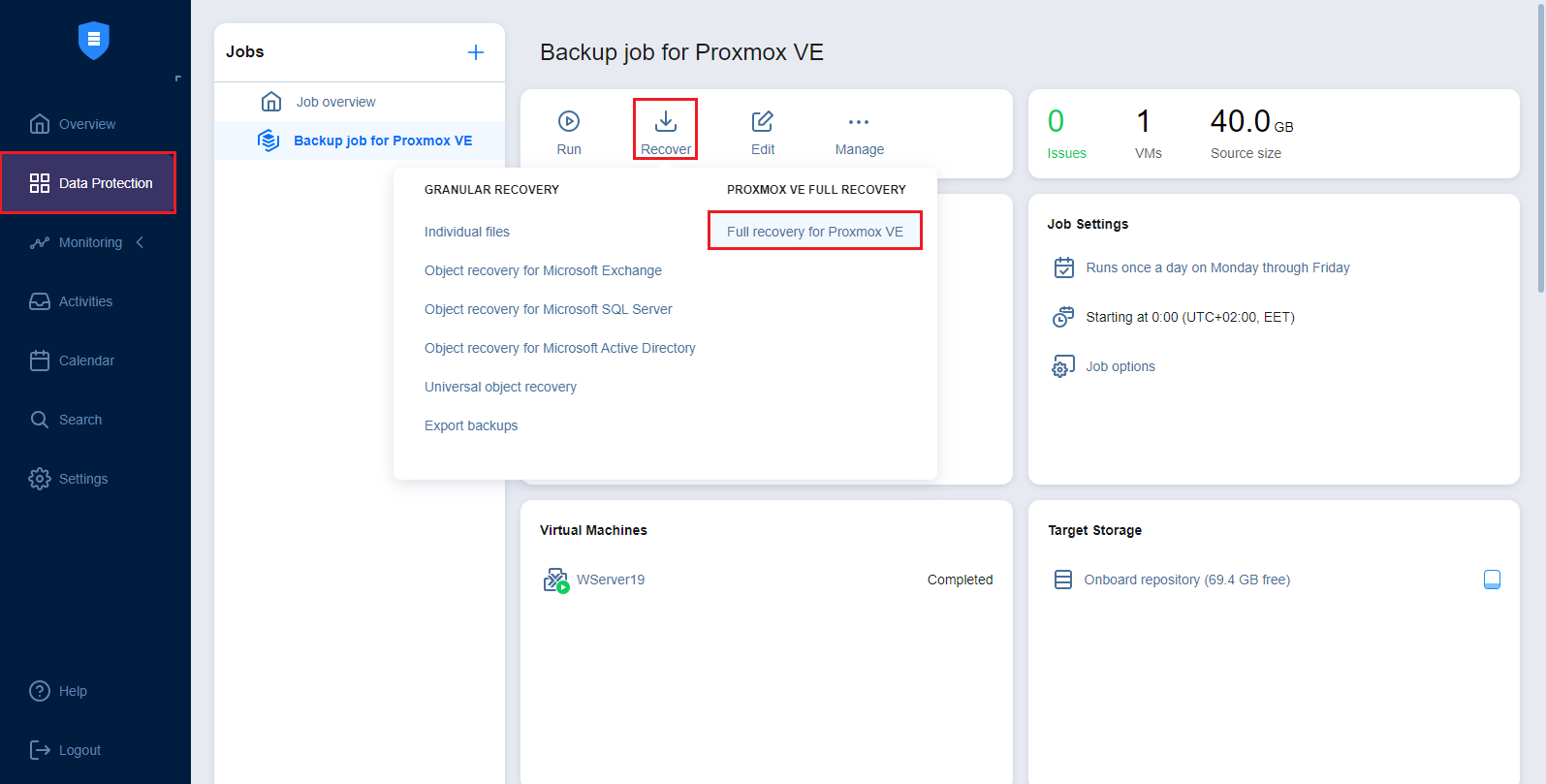Click the Recover download icon

pyautogui.click(x=666, y=122)
